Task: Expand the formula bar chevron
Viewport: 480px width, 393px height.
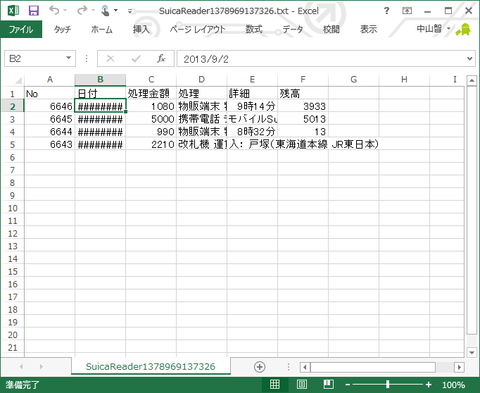Action: point(470,59)
